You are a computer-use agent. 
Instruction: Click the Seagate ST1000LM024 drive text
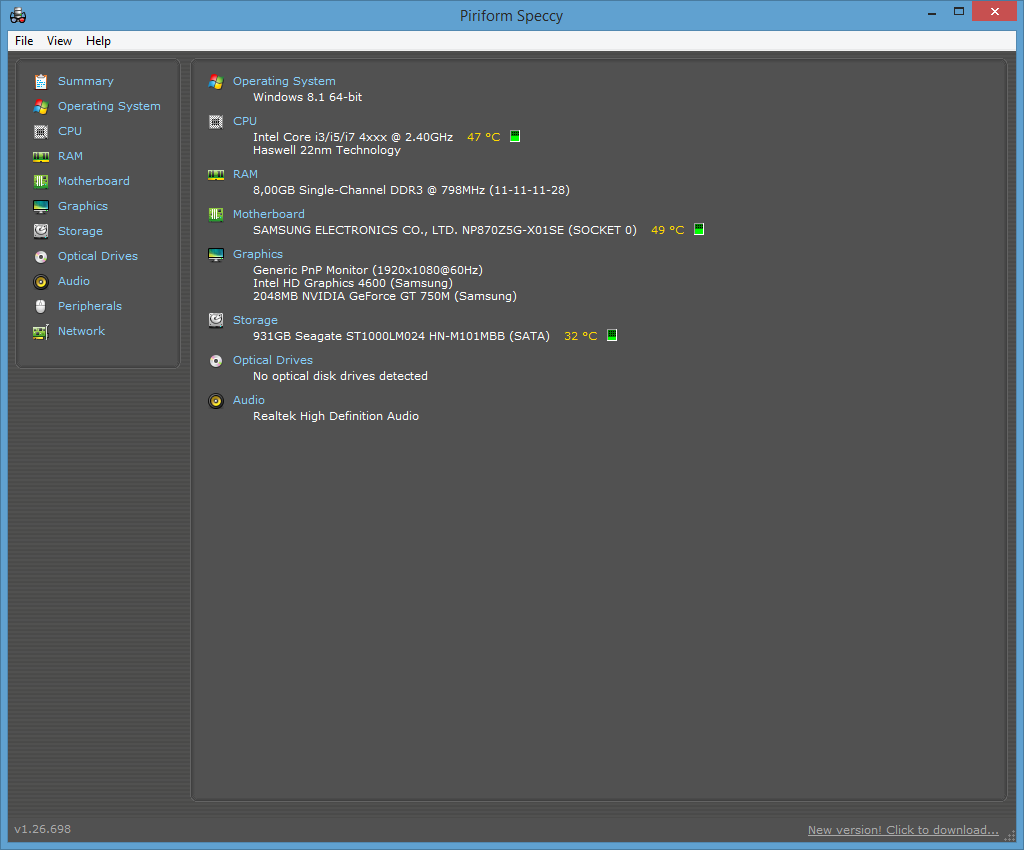coord(401,336)
